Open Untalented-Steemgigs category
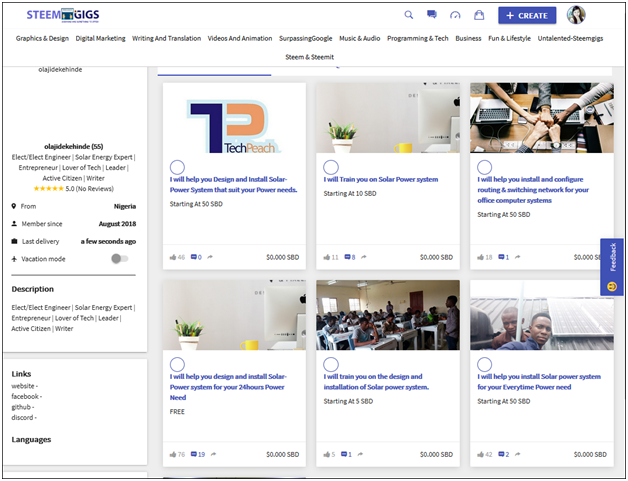Viewport: 628px width, 481px height. click(570, 38)
